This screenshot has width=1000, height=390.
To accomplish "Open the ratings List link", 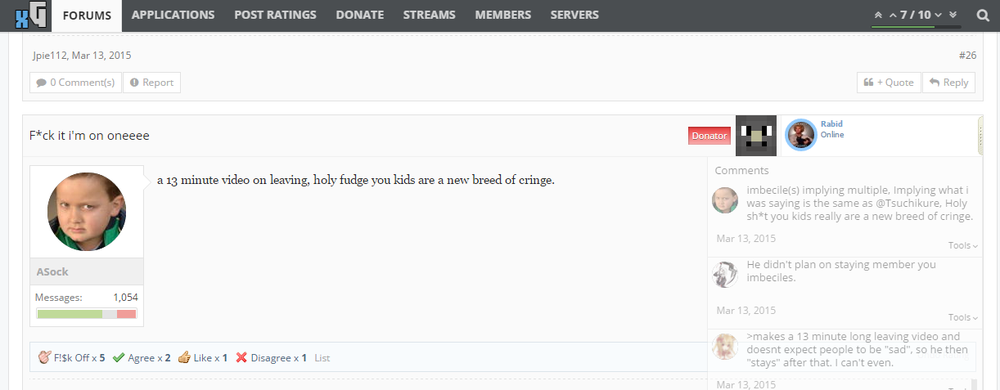I will 322,358.
